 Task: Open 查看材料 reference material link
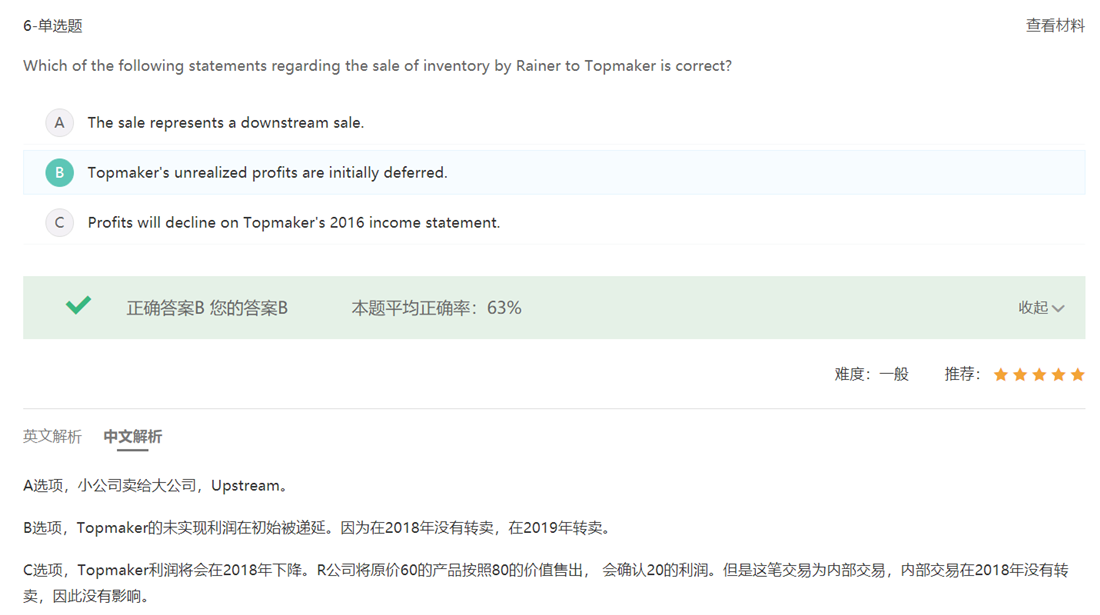1055,26
